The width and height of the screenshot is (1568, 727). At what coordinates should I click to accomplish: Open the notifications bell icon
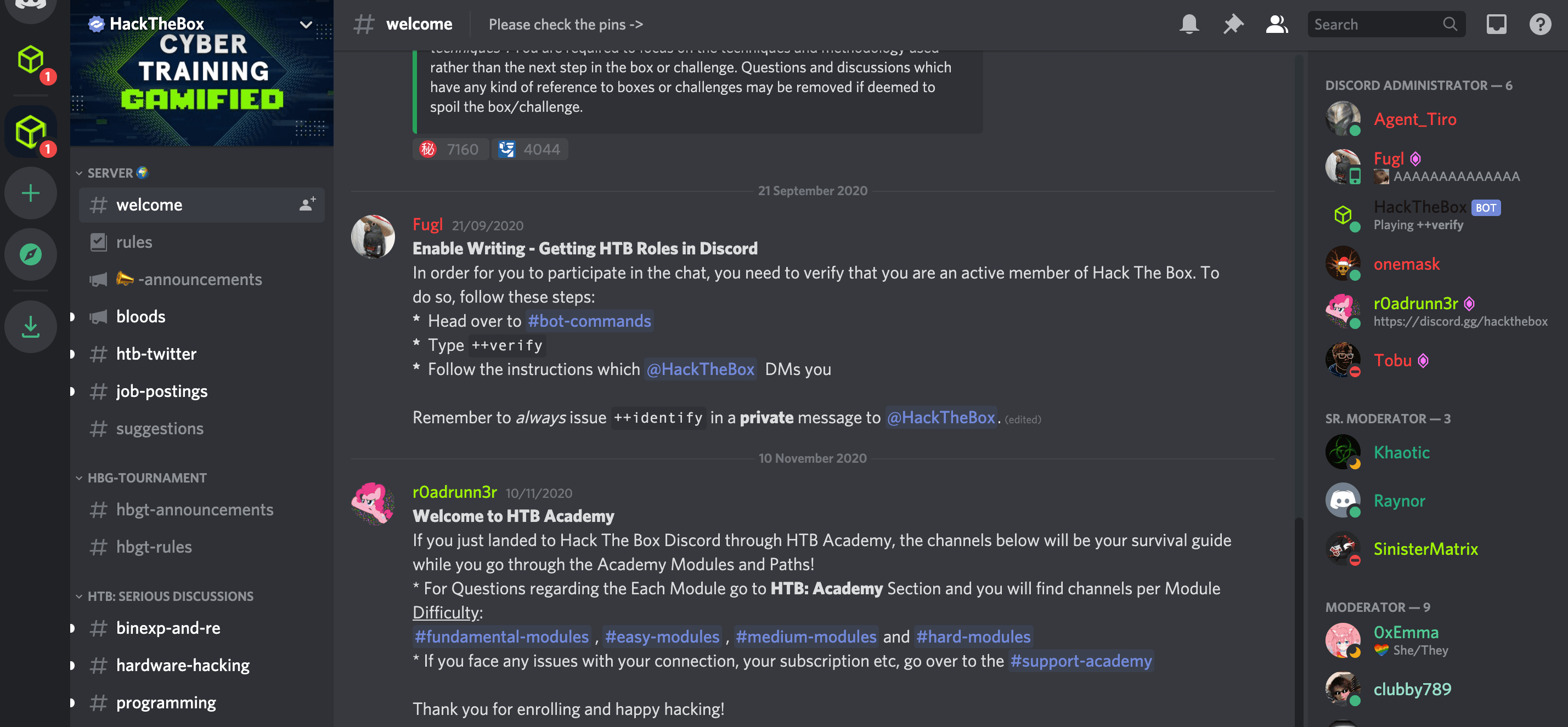[x=1189, y=24]
